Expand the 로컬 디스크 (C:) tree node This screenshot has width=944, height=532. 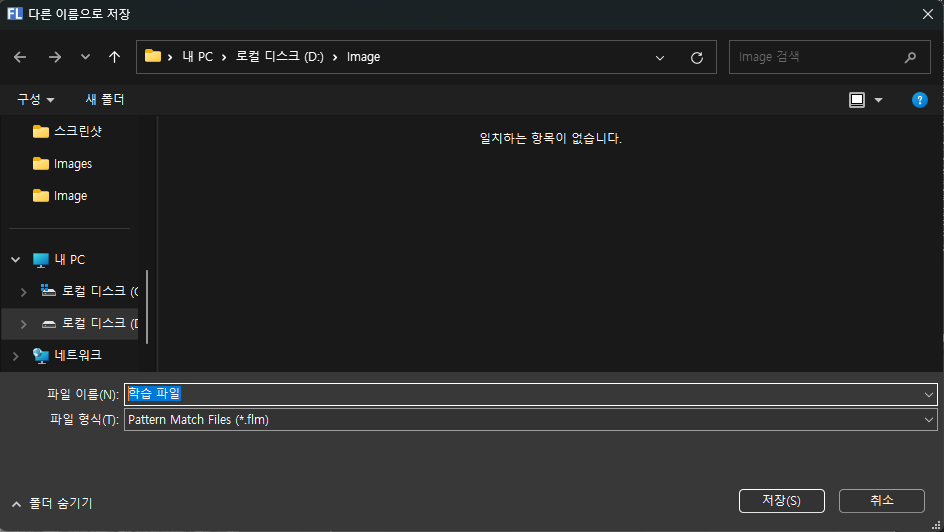[x=23, y=292]
